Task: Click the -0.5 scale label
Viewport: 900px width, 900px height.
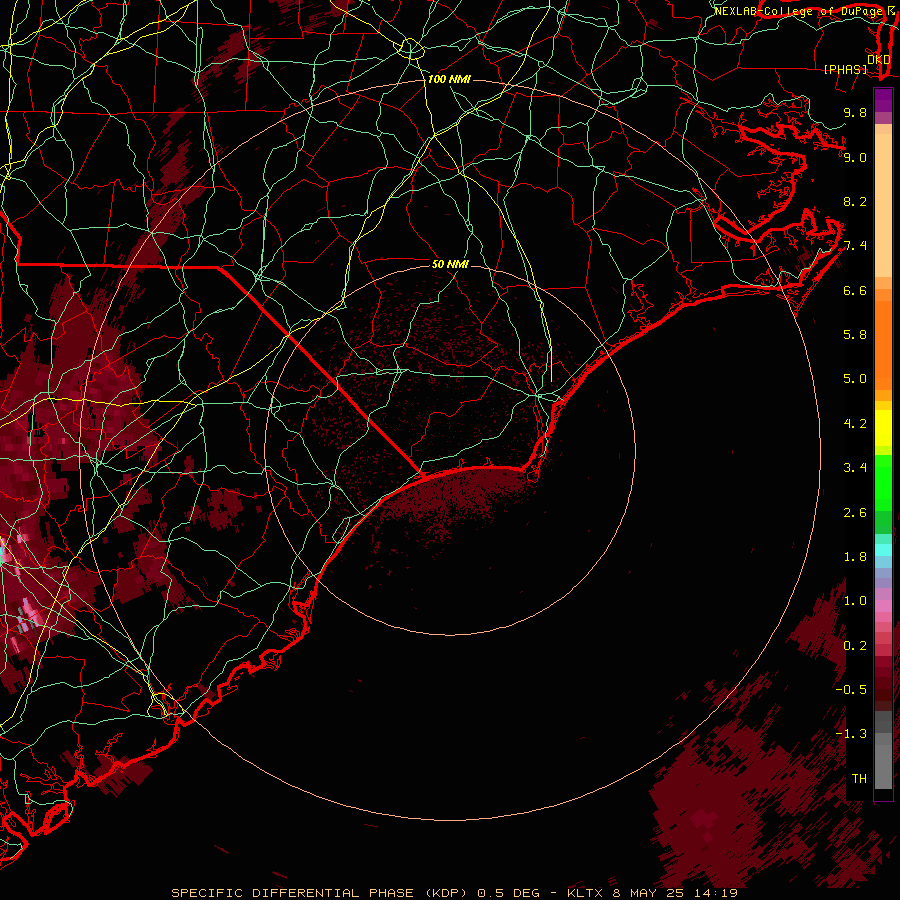Action: coord(851,690)
